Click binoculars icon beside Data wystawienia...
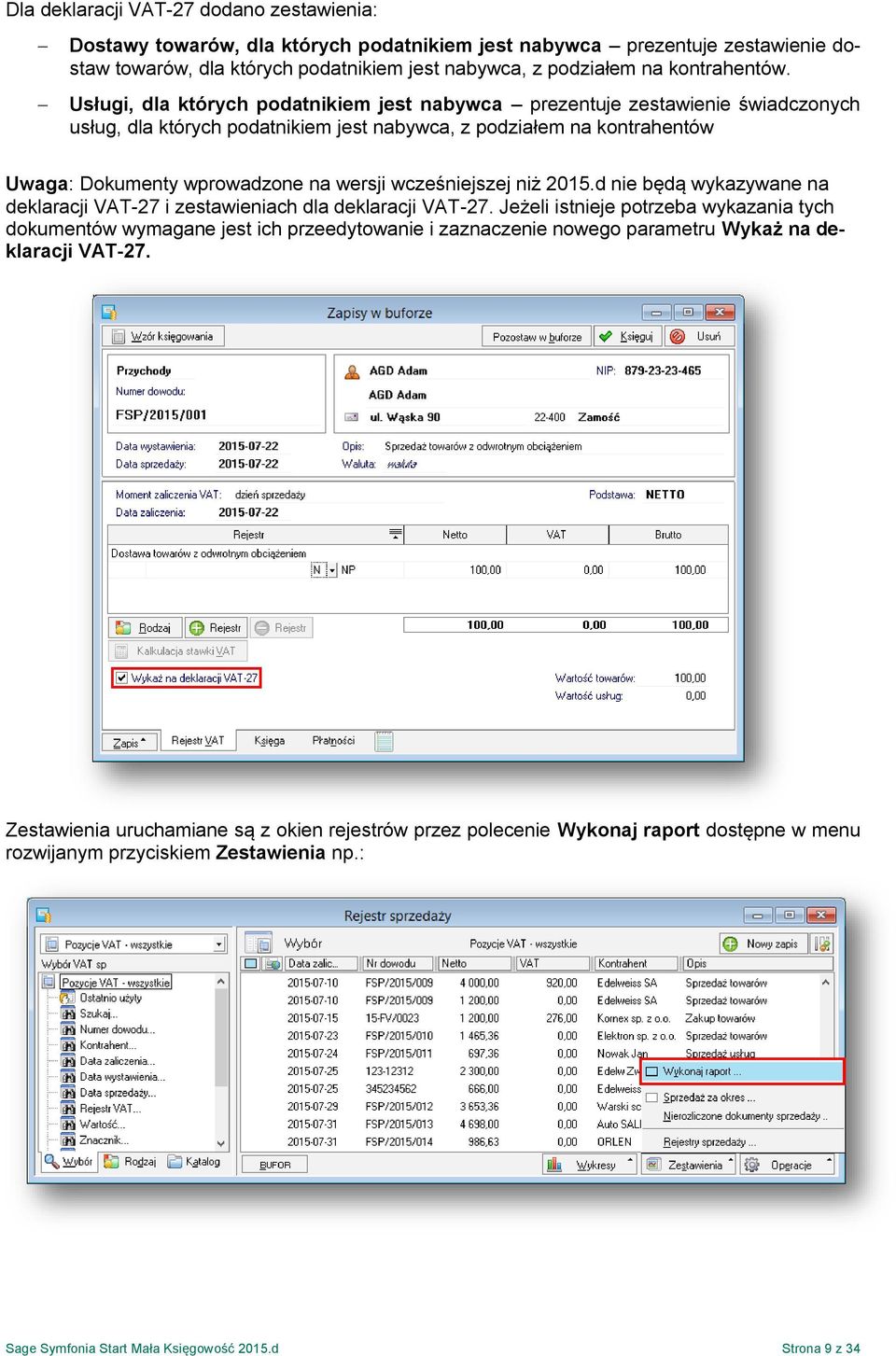Screen dimensions: 896x1356 (x=68, y=1078)
